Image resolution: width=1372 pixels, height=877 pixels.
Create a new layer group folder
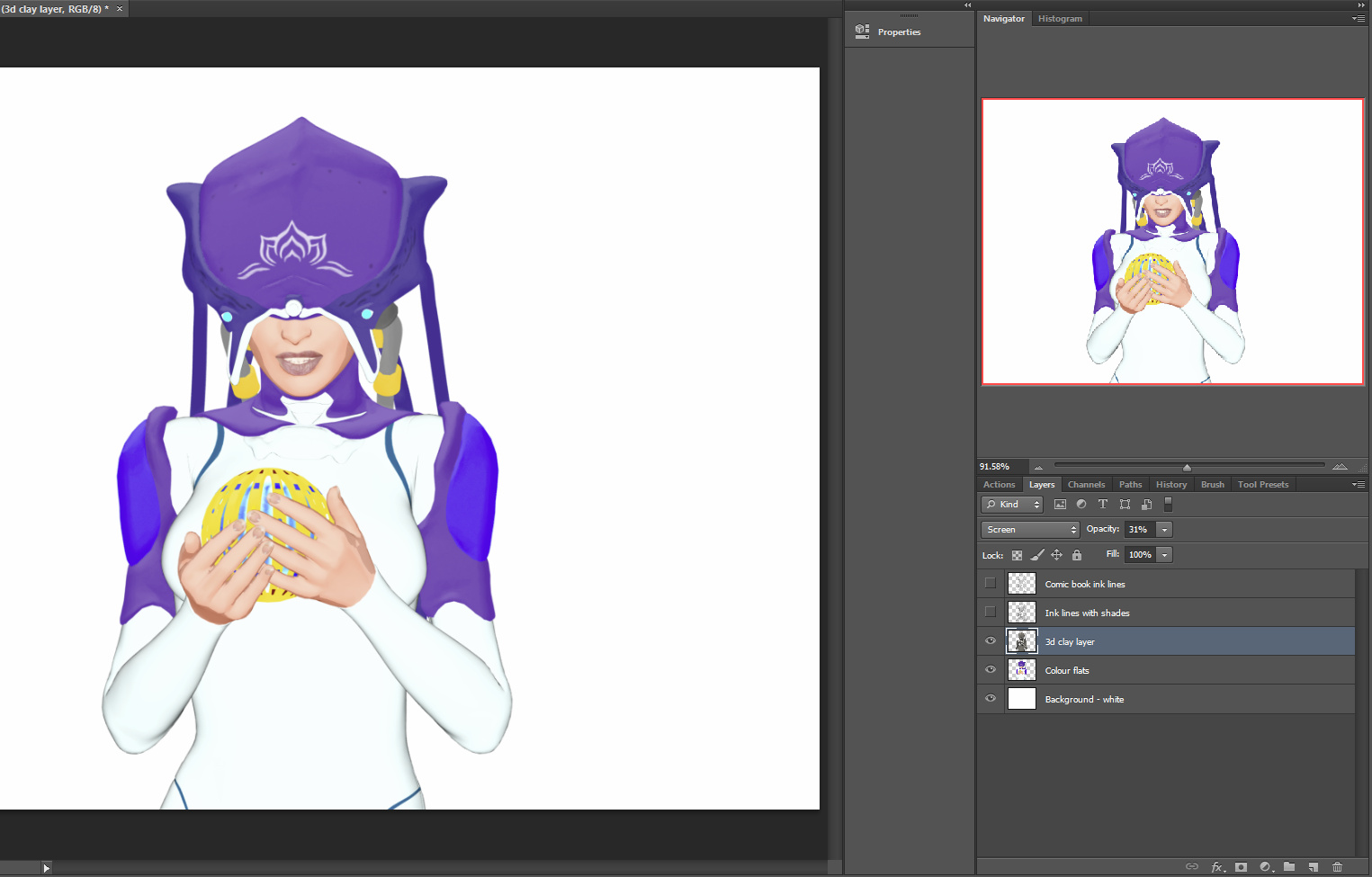pos(1289,867)
